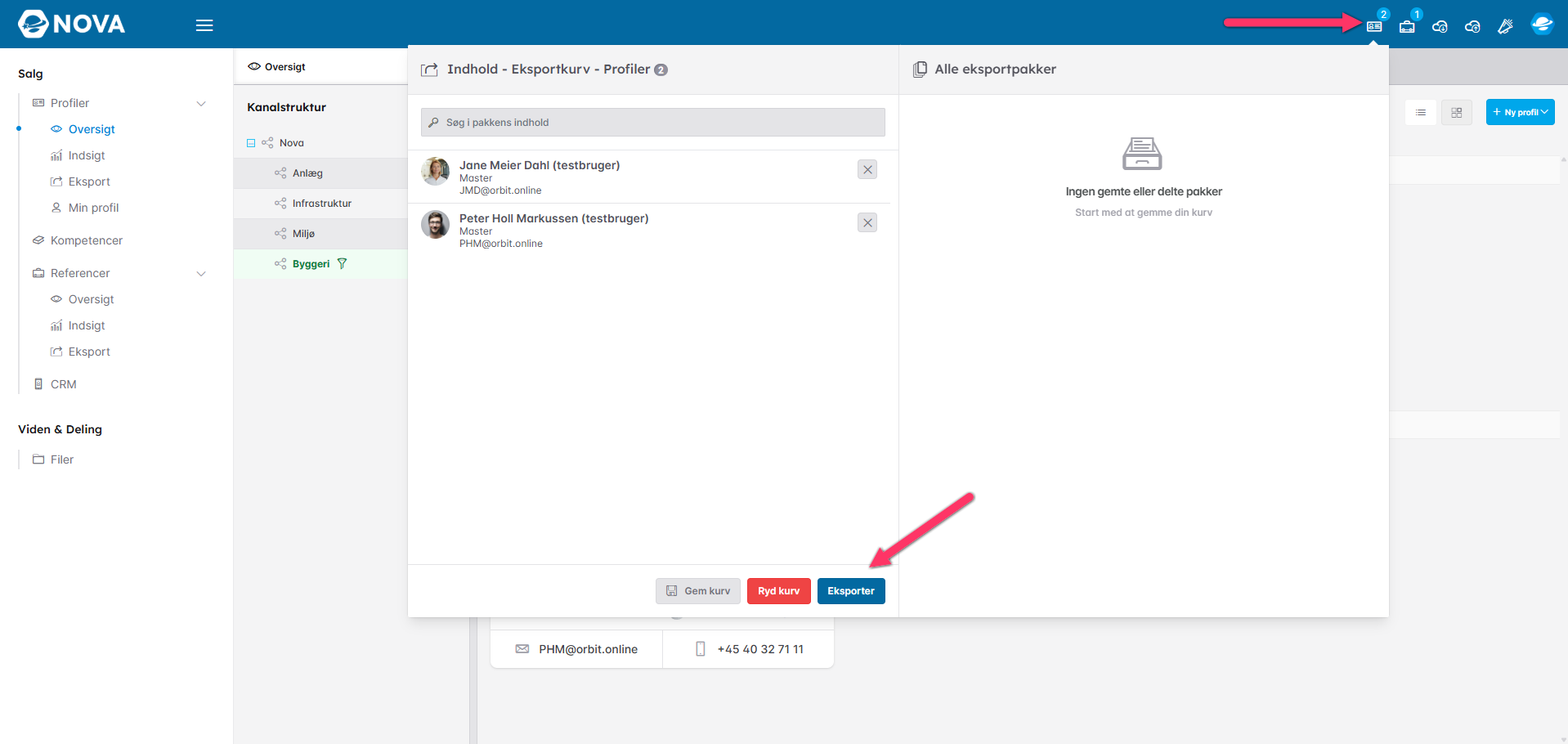
Task: Open the profile export basket icon
Action: [x=1374, y=26]
